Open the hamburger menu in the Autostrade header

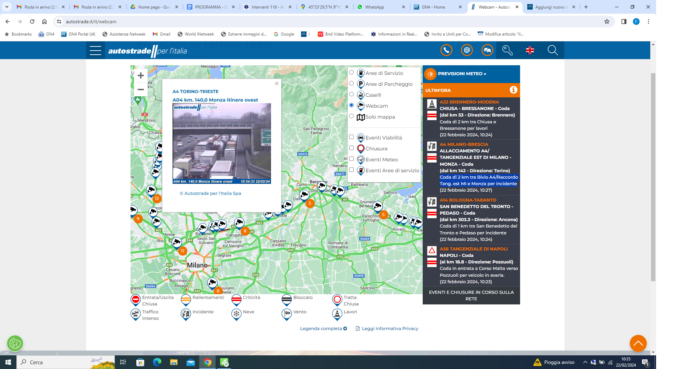[95, 51]
